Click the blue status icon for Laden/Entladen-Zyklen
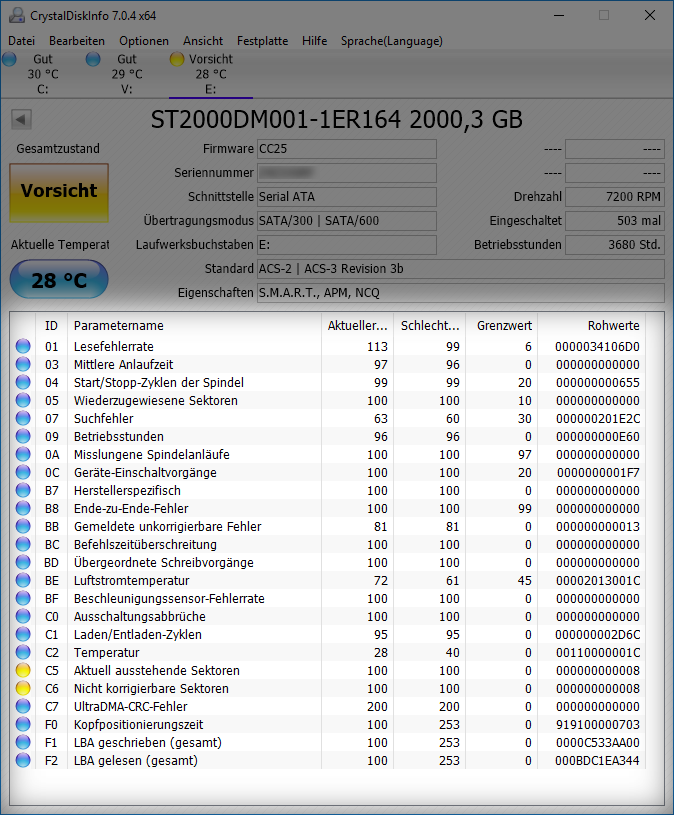The width and height of the screenshot is (674, 815). click(x=23, y=635)
